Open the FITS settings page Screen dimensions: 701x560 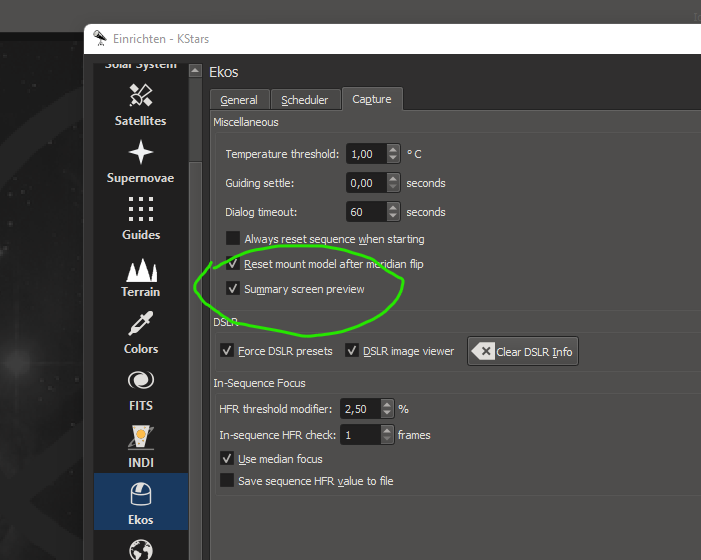[x=140, y=391]
